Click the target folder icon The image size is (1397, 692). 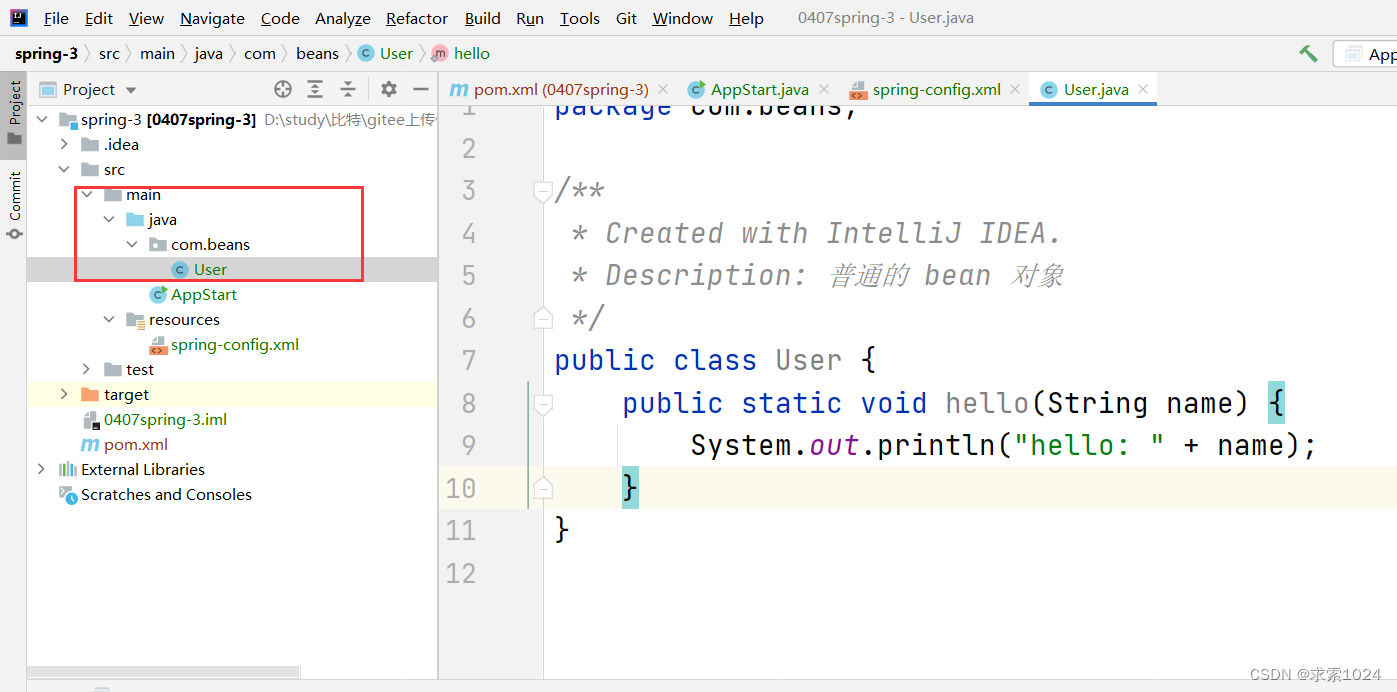coord(90,394)
